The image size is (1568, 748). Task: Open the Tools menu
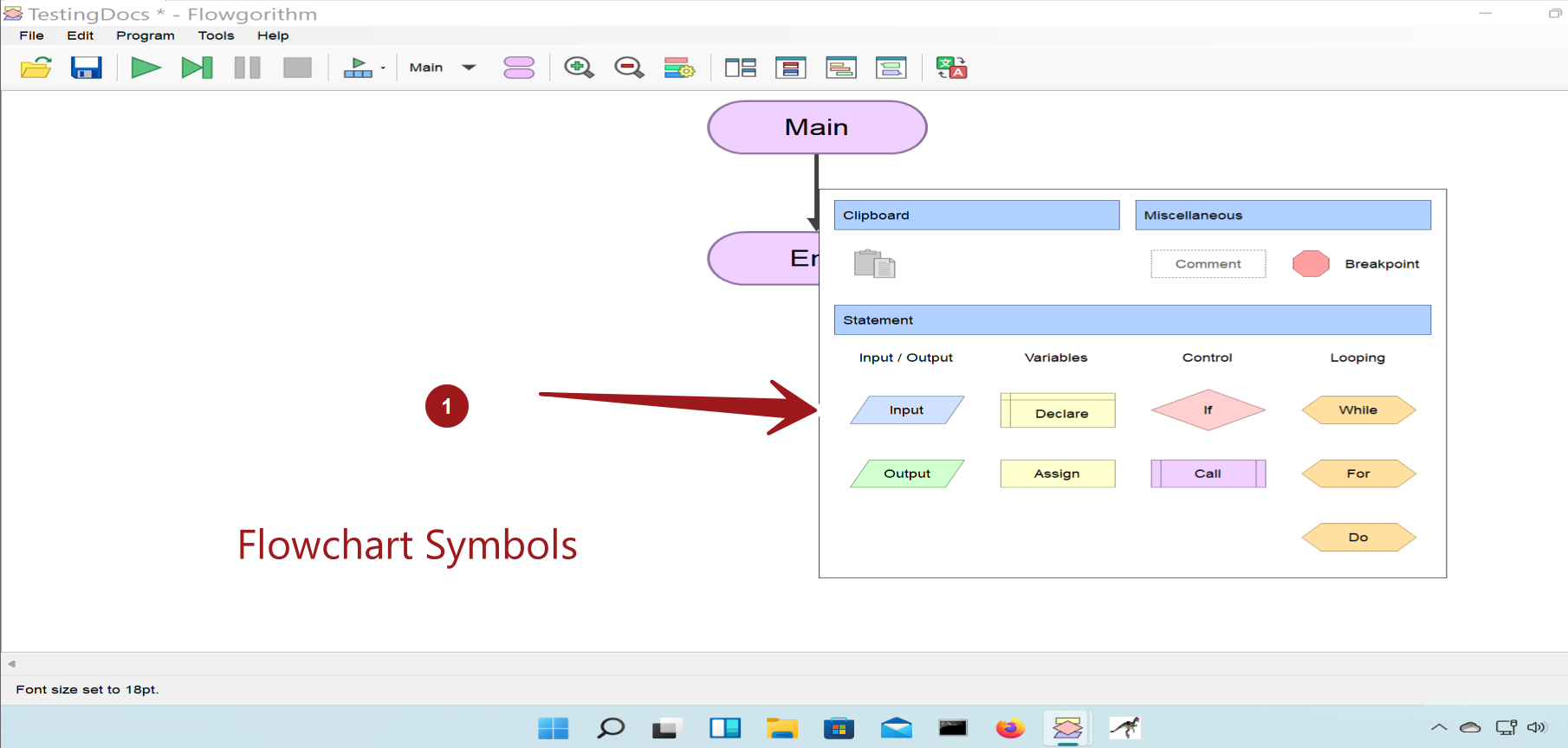(x=216, y=35)
